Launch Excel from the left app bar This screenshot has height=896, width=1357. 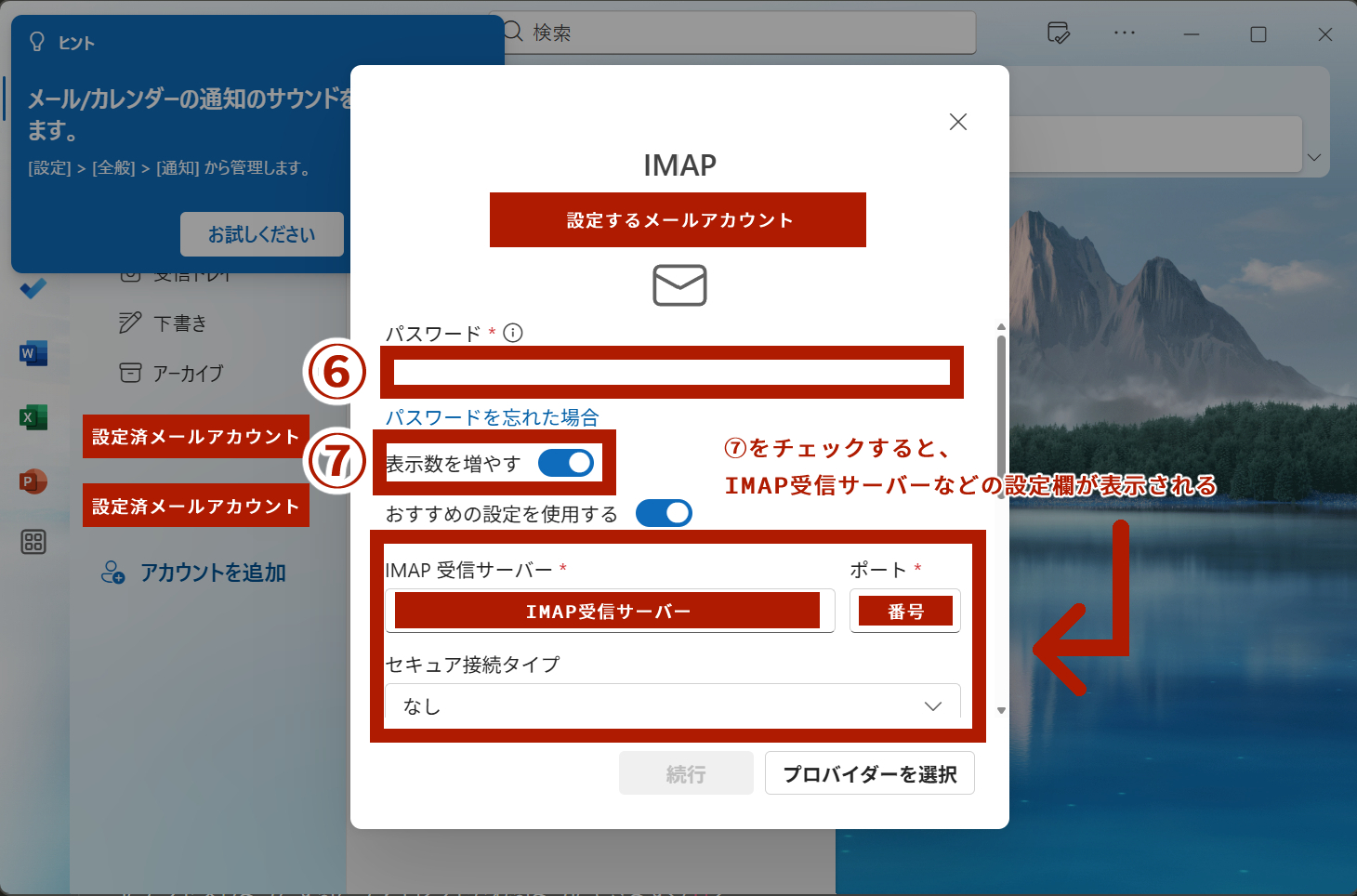pyautogui.click(x=33, y=417)
